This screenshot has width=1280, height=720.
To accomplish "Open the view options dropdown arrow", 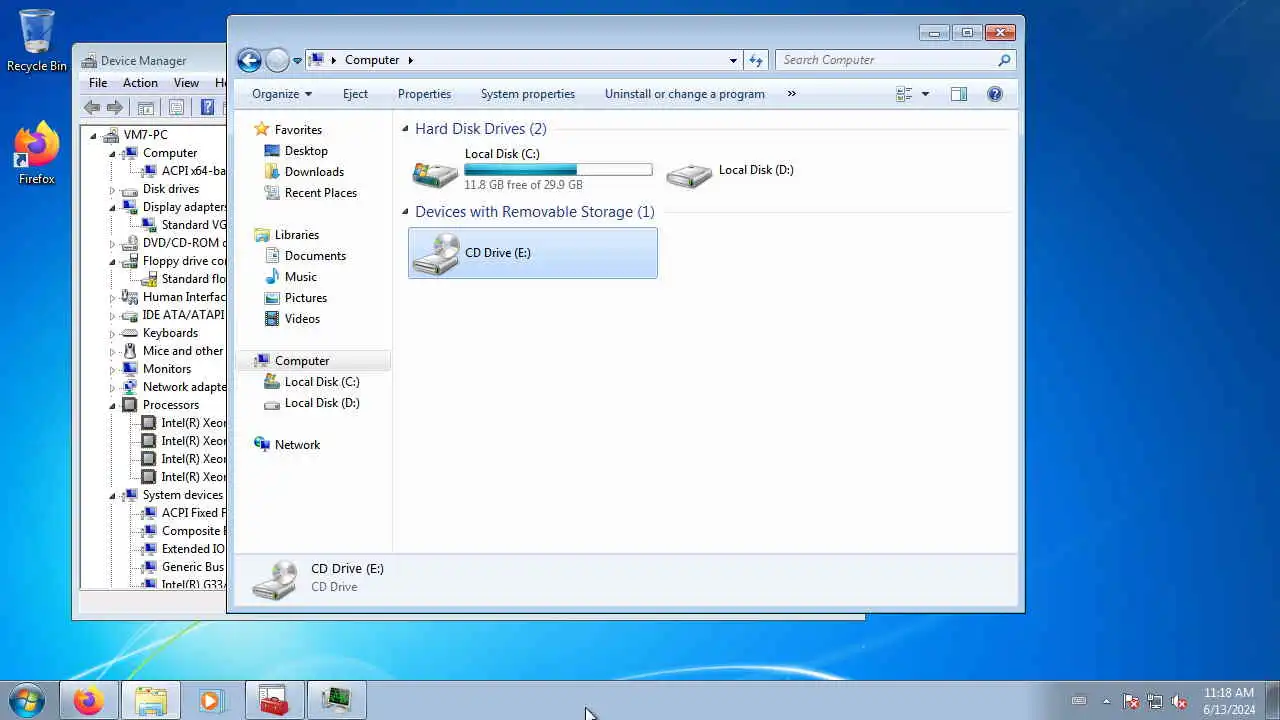I will pos(925,94).
